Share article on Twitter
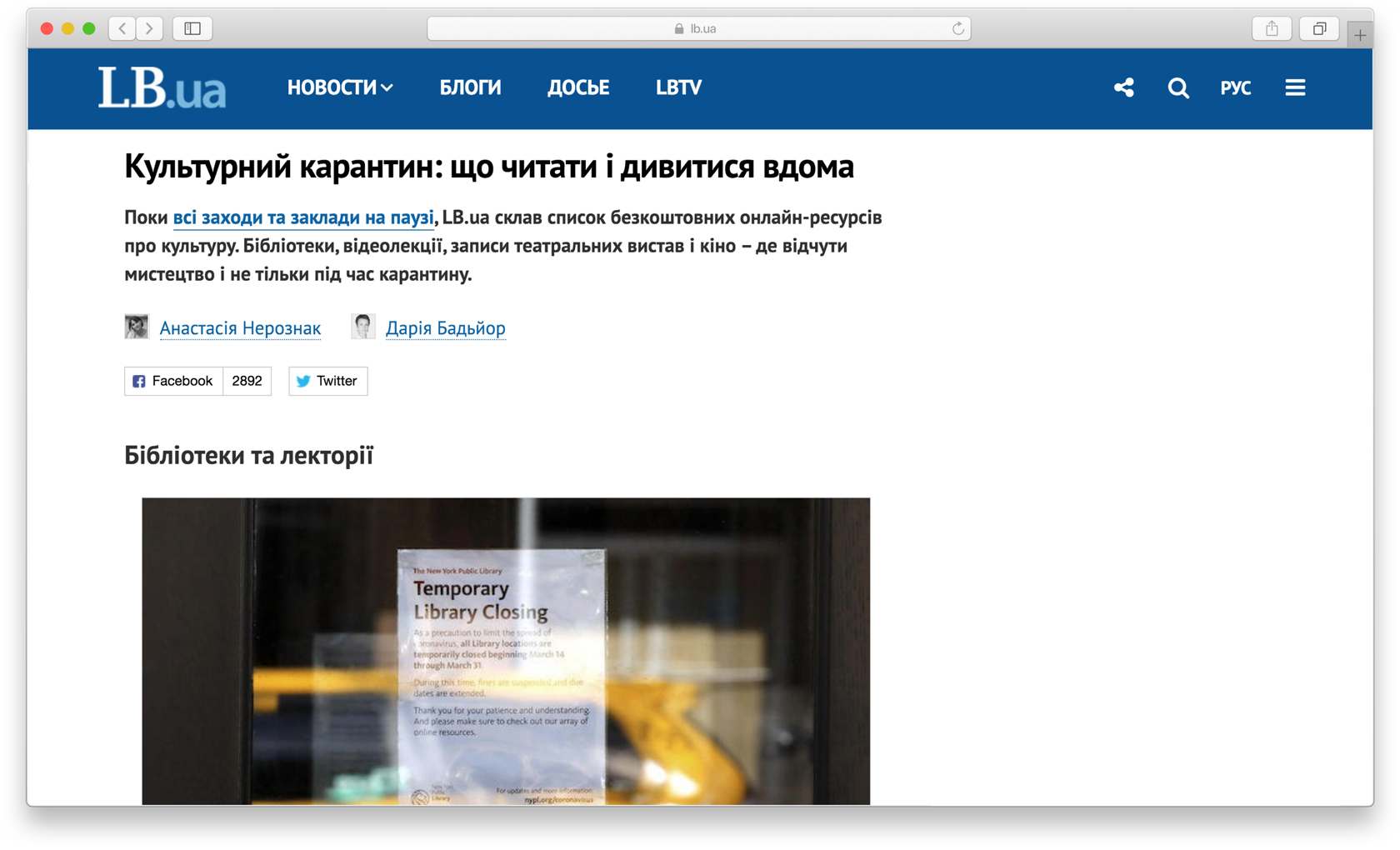 [x=327, y=381]
